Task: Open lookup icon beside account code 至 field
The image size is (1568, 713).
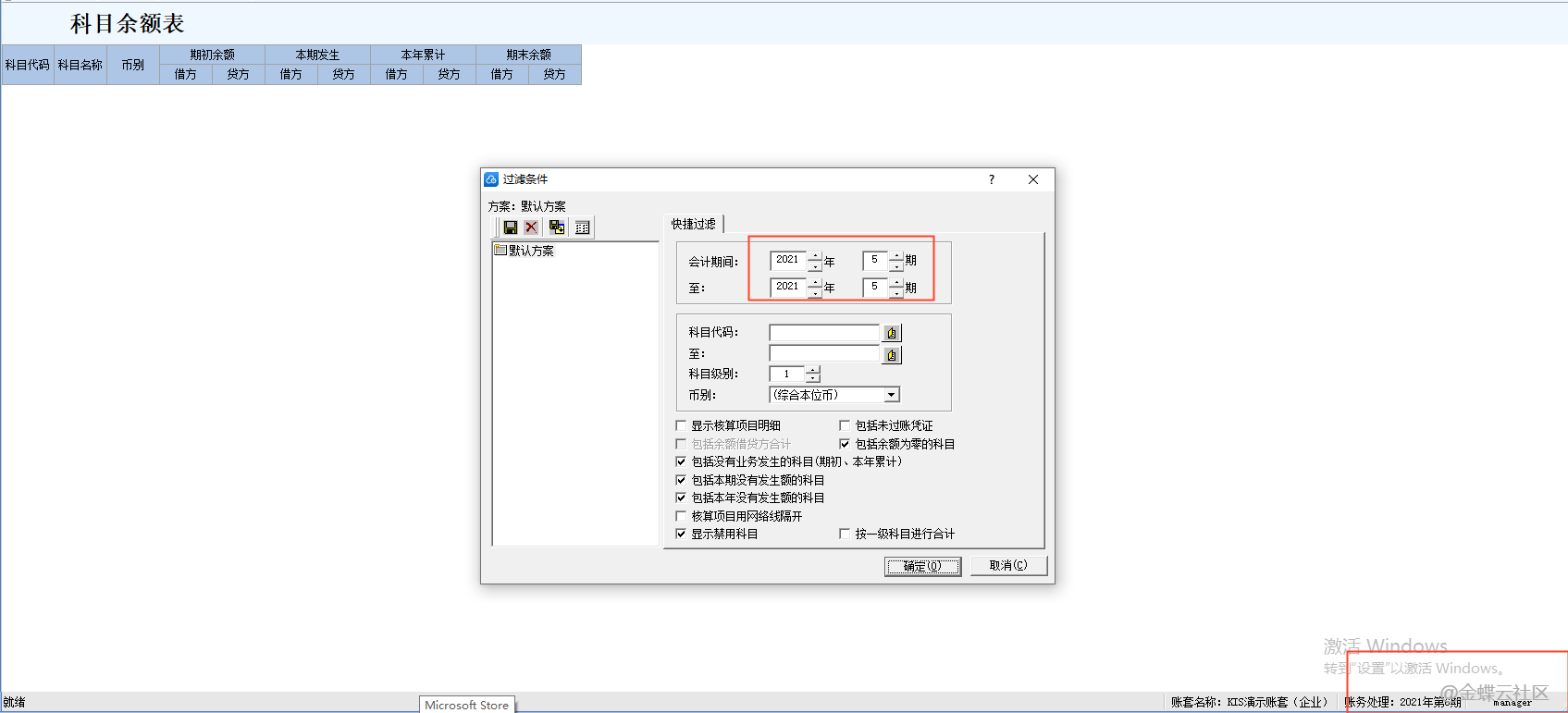Action: (892, 355)
